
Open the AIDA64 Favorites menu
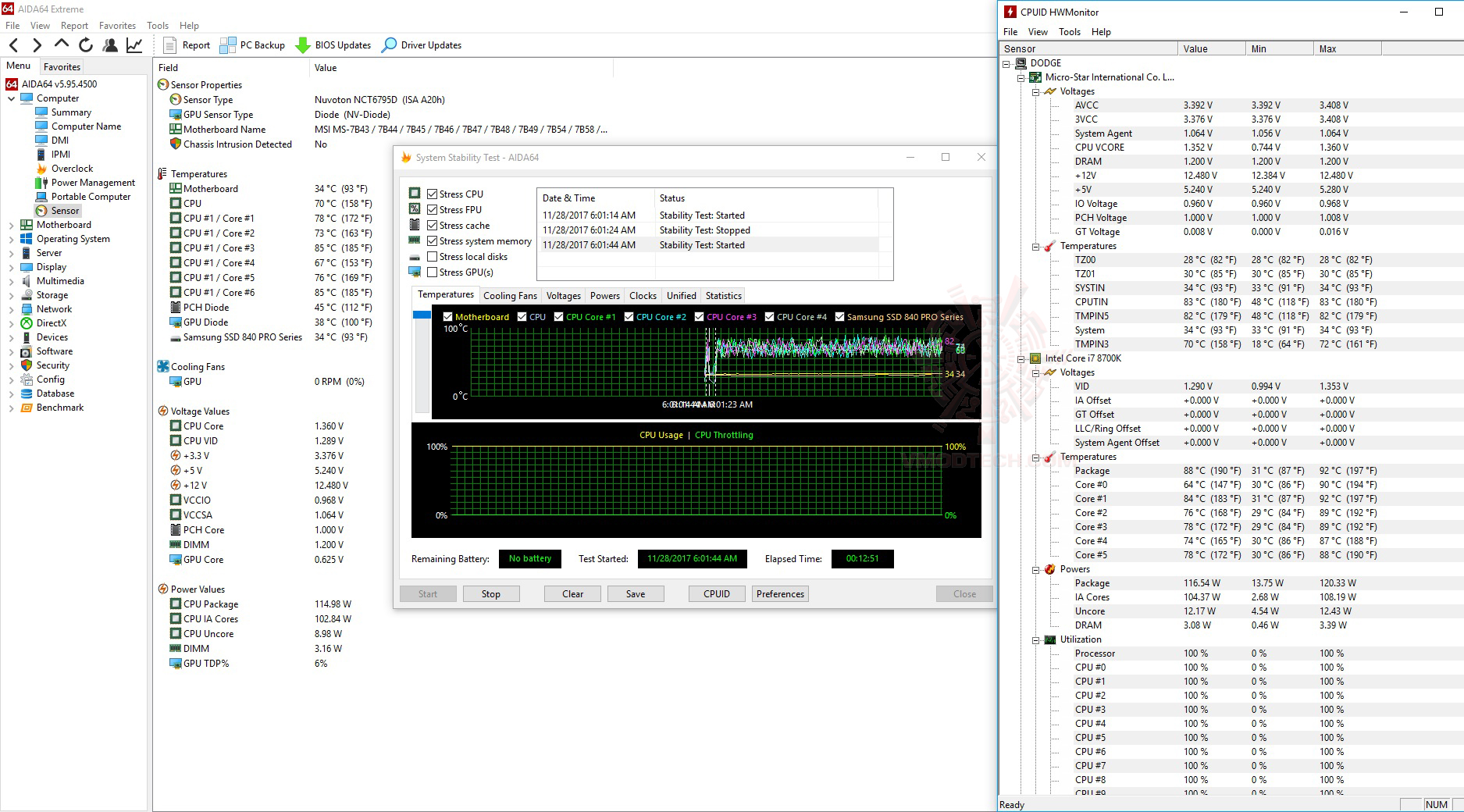pos(117,26)
